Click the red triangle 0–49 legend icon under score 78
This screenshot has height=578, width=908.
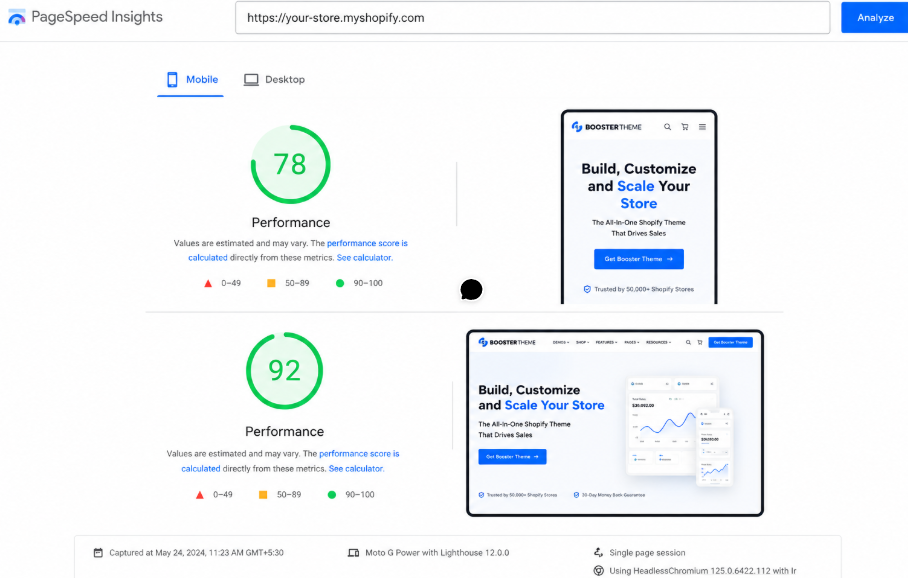pyautogui.click(x=208, y=283)
